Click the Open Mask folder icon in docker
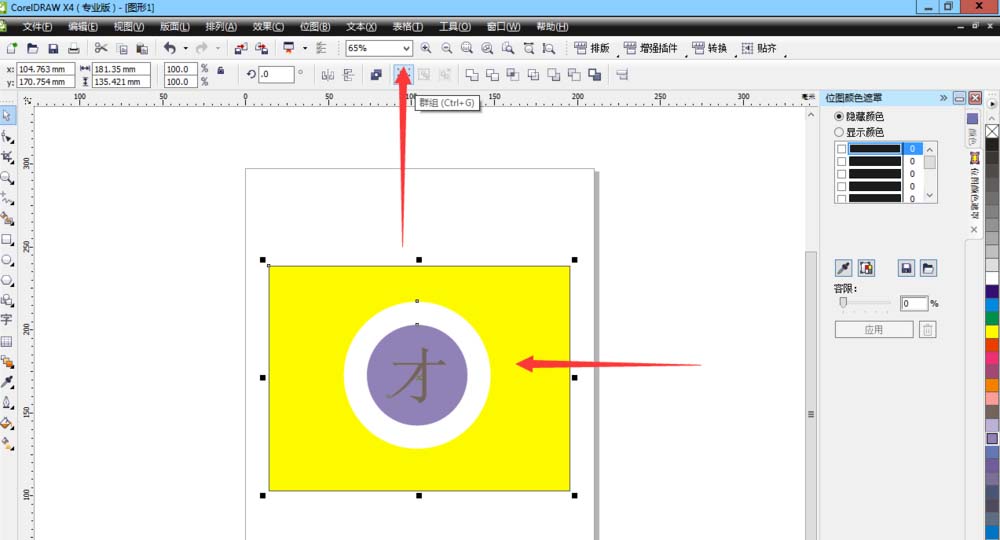 (928, 268)
